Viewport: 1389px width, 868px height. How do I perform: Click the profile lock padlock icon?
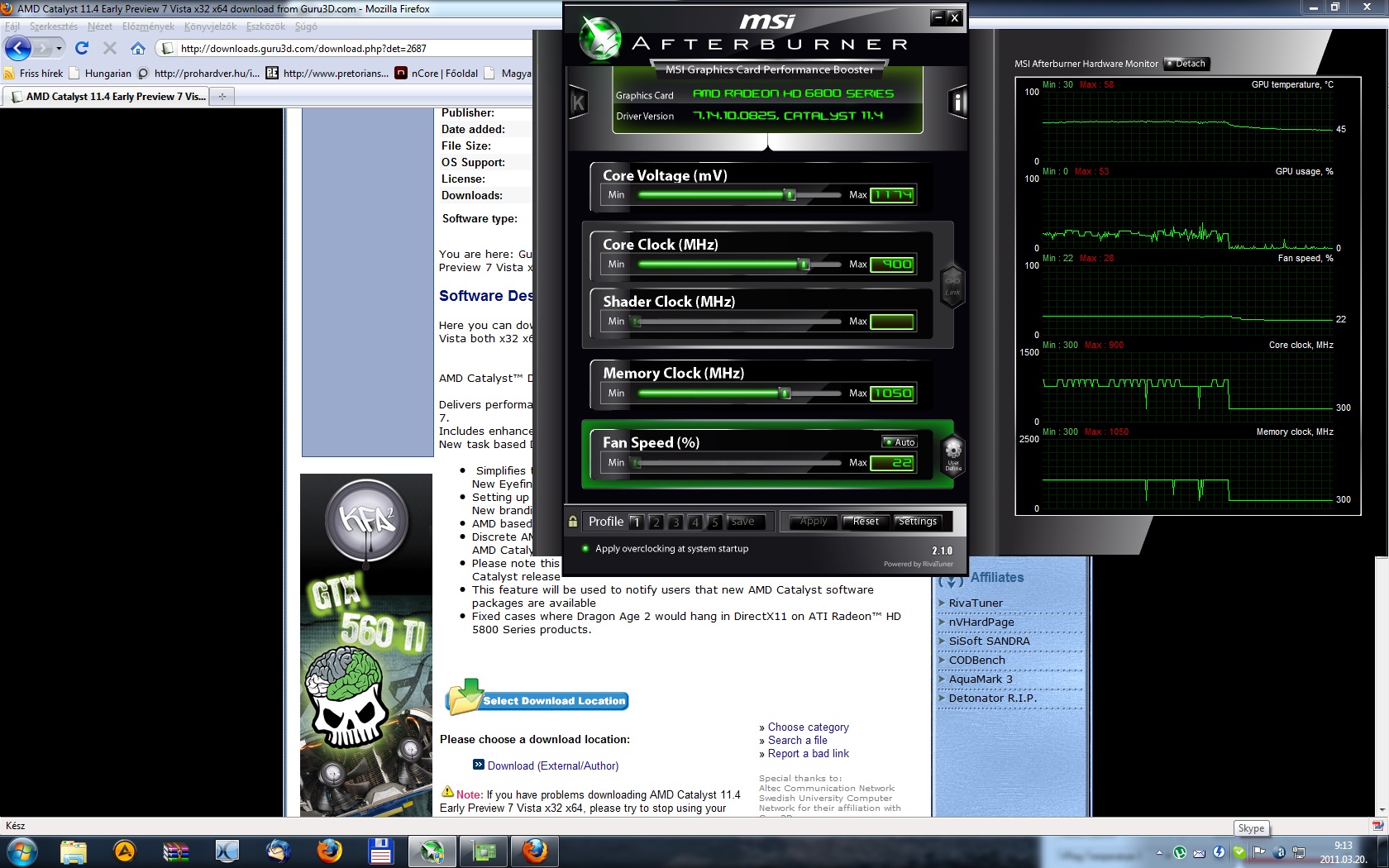pyautogui.click(x=572, y=522)
